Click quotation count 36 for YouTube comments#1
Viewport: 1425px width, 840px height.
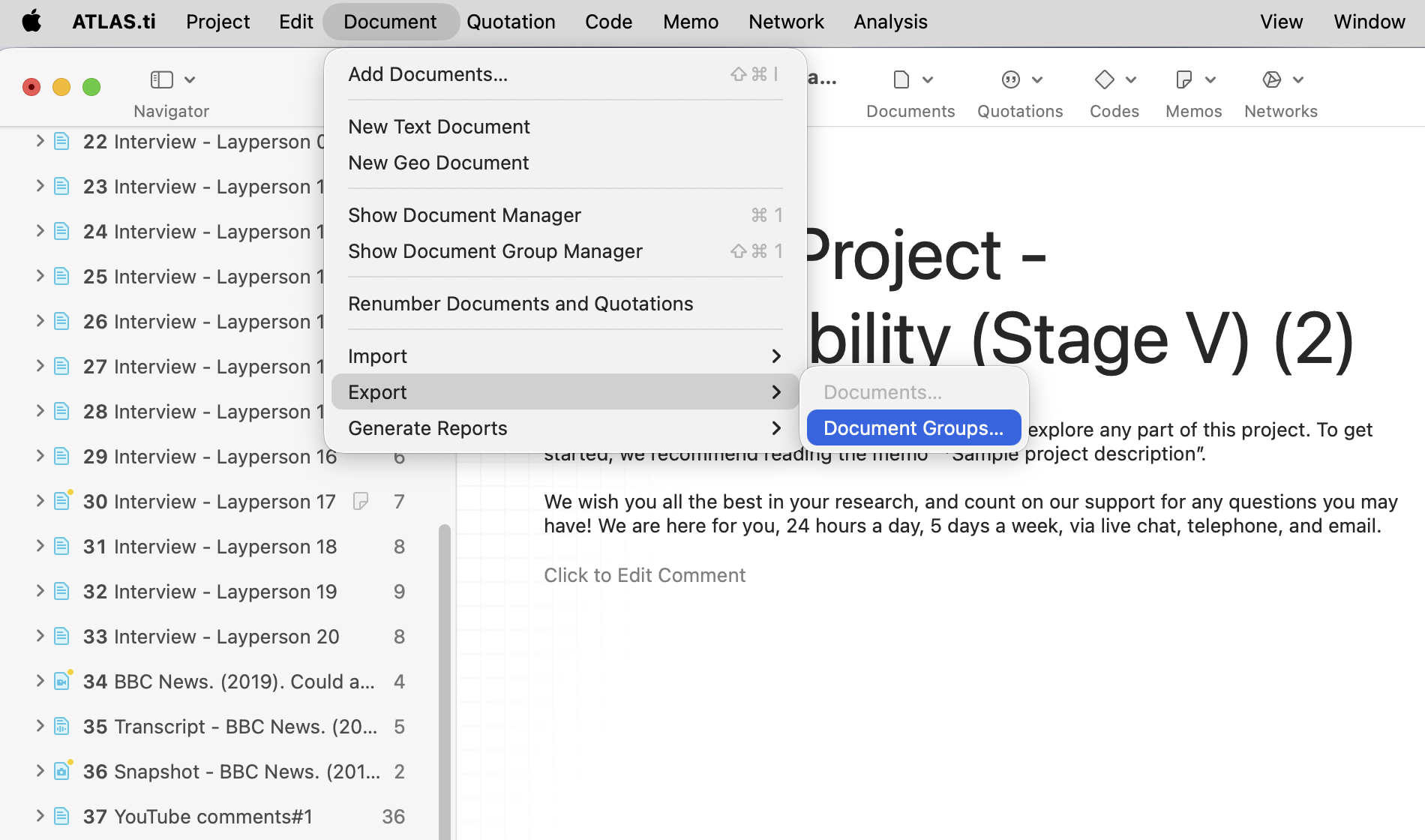pos(393,816)
